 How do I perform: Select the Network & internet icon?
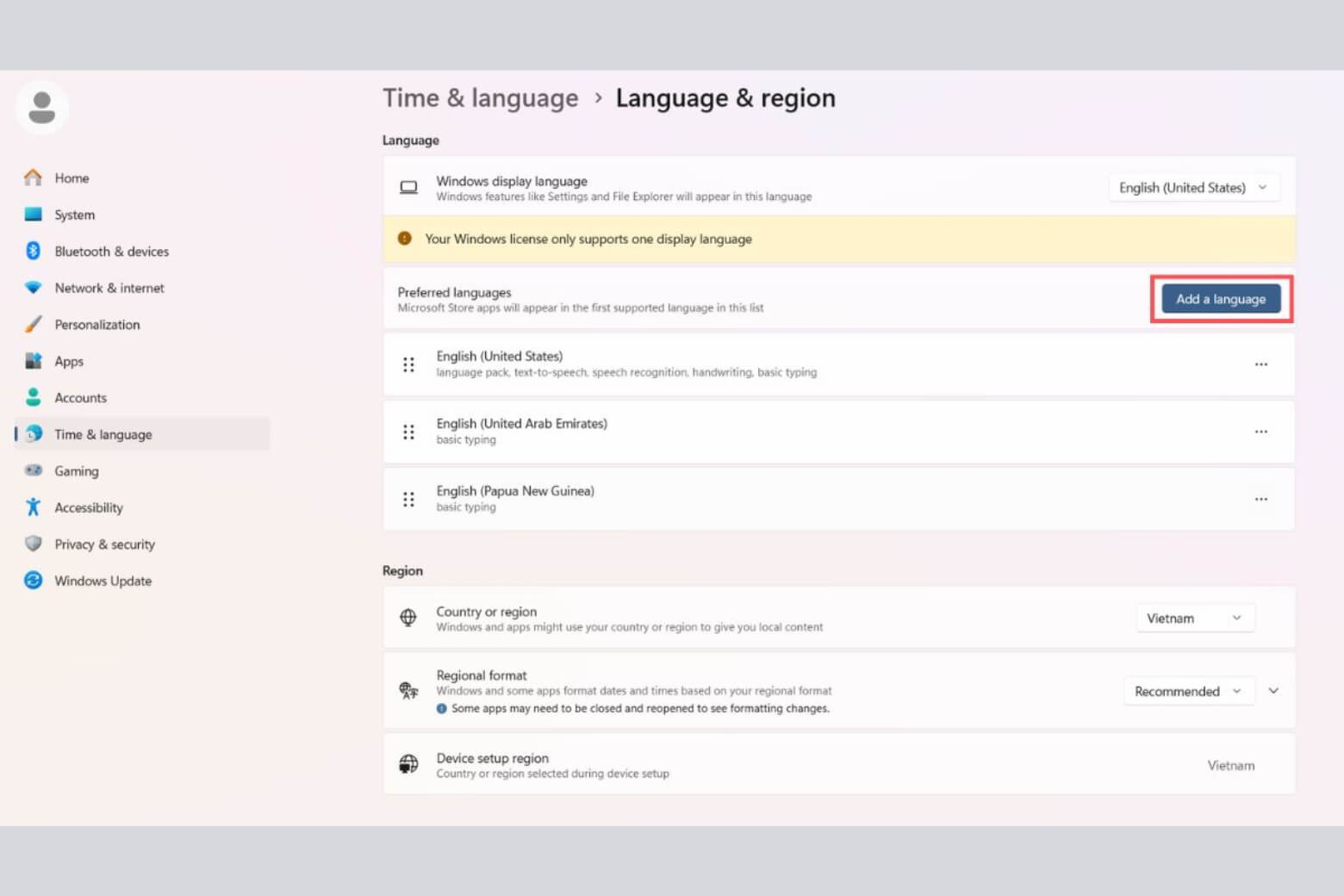point(33,288)
